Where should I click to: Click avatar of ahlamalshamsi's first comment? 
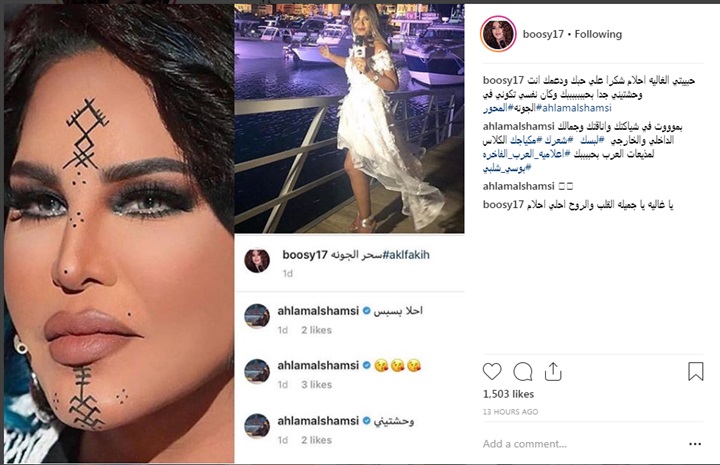[257, 316]
